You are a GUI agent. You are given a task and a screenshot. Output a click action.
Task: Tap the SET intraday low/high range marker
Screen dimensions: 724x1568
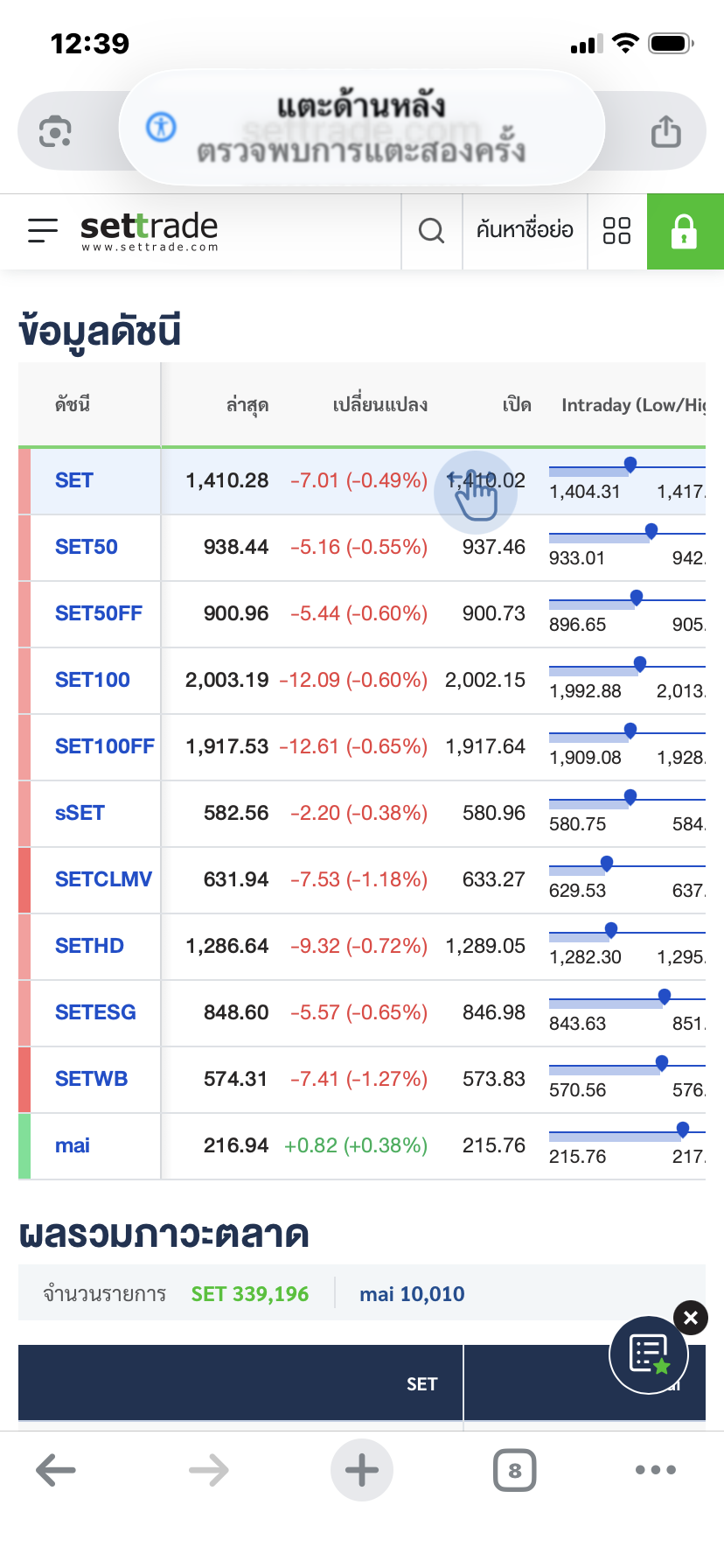(630, 465)
